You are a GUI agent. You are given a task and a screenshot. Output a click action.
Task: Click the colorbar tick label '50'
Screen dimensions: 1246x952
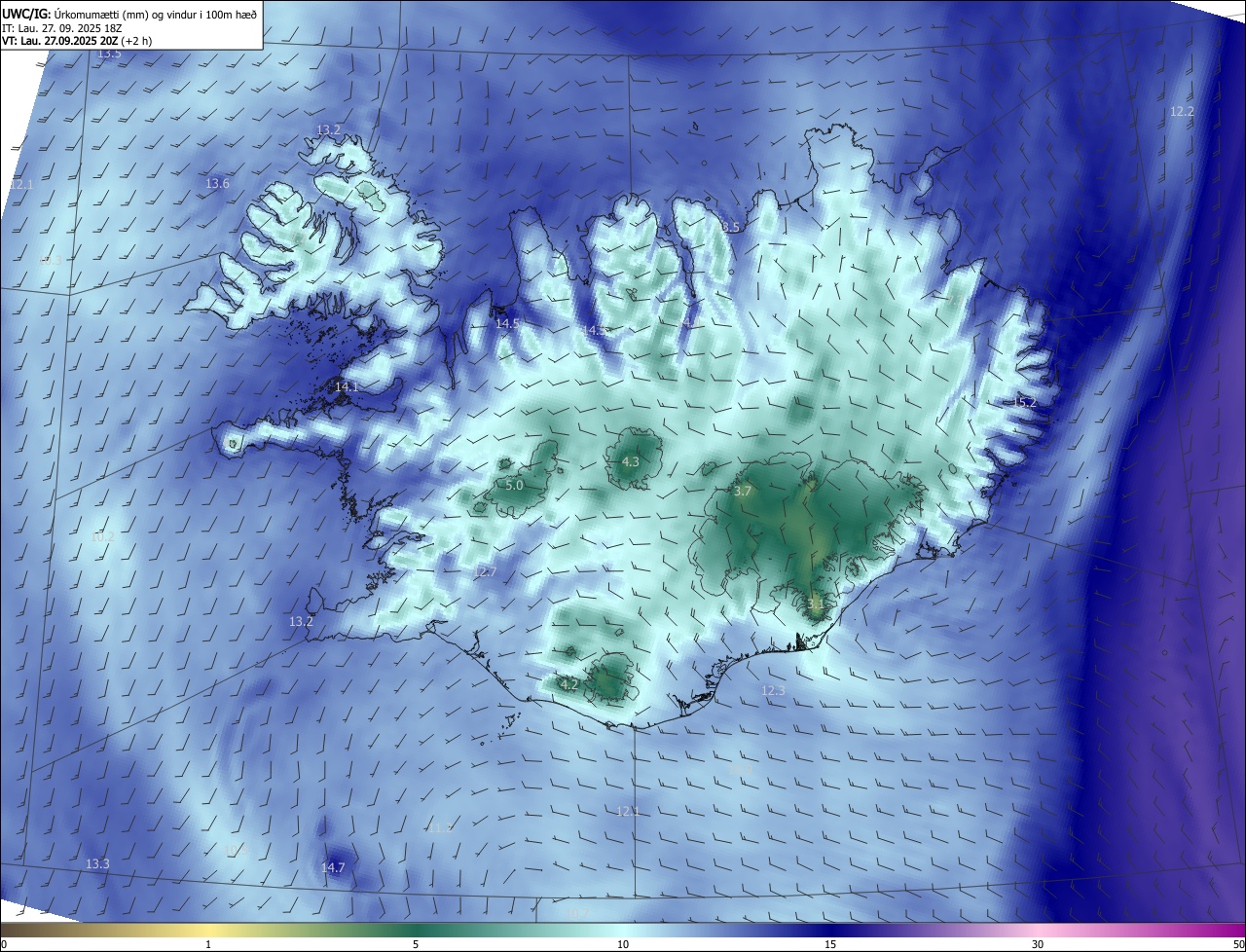pyautogui.click(x=1238, y=944)
